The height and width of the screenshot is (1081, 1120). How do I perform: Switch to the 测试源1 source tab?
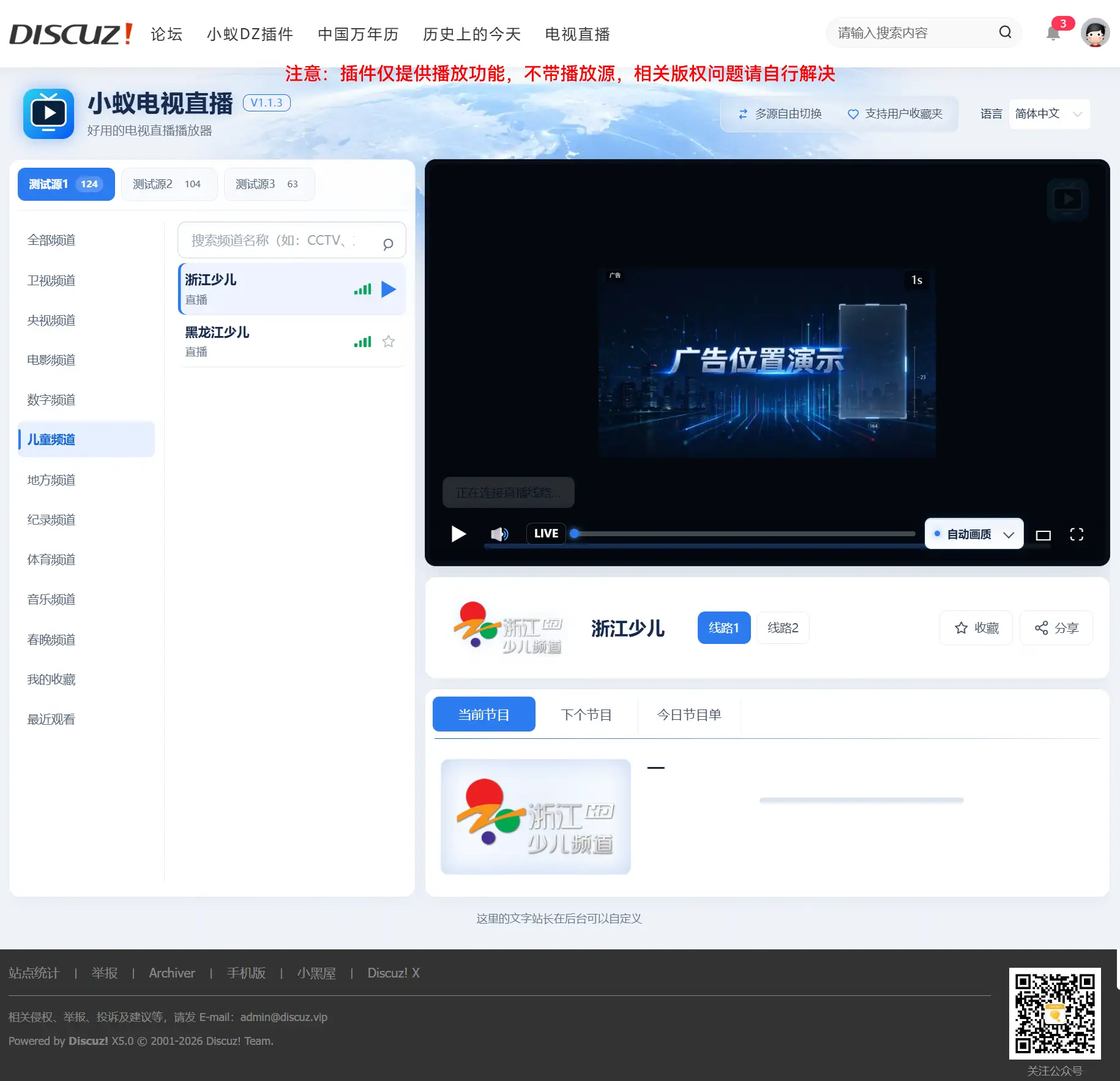(66, 184)
